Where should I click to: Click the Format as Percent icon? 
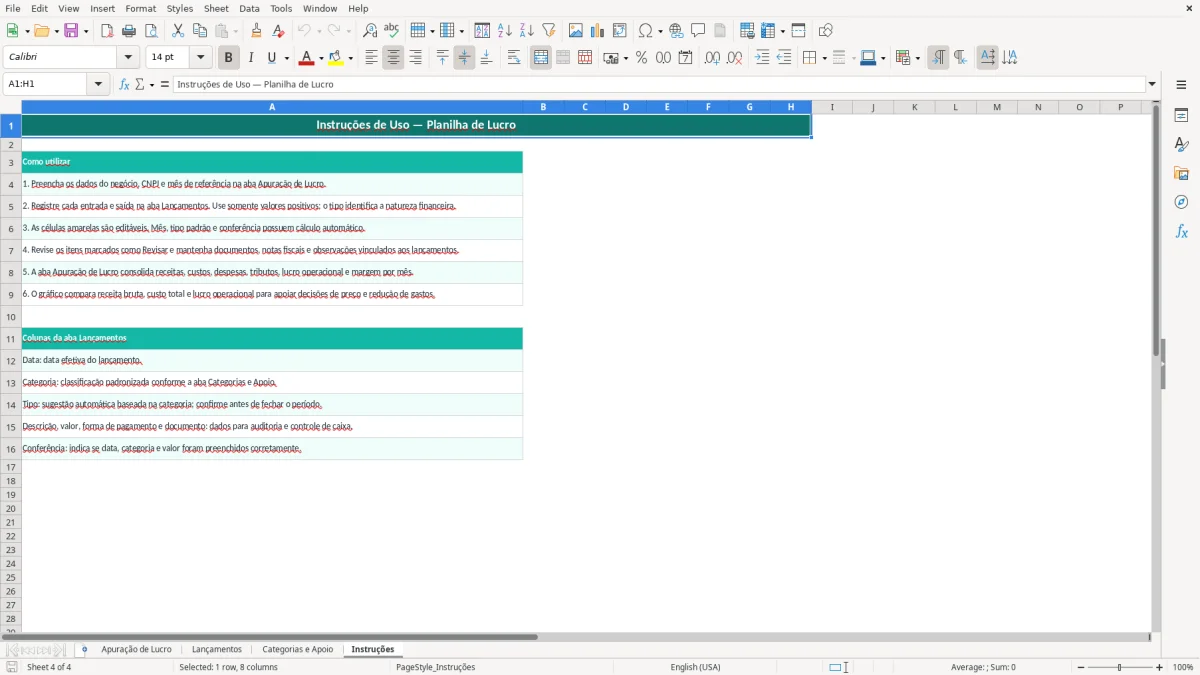pos(642,58)
